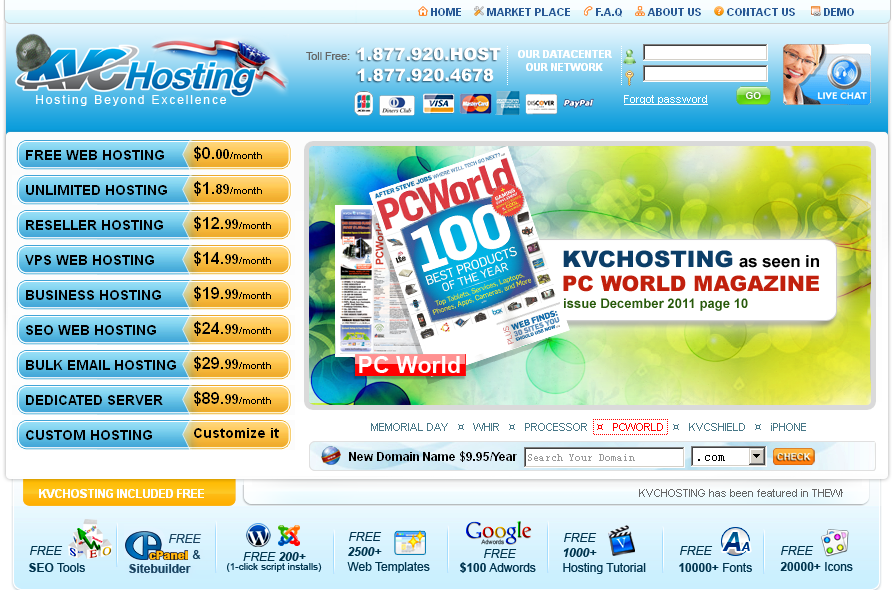Click the free Icons palette icon

[835, 542]
